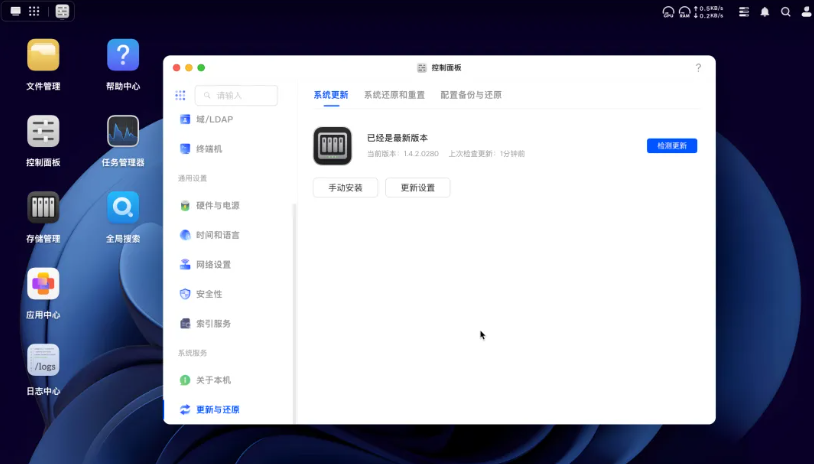Launch 任务管理器 from the desktop
This screenshot has height=464, width=814.
pos(123,131)
